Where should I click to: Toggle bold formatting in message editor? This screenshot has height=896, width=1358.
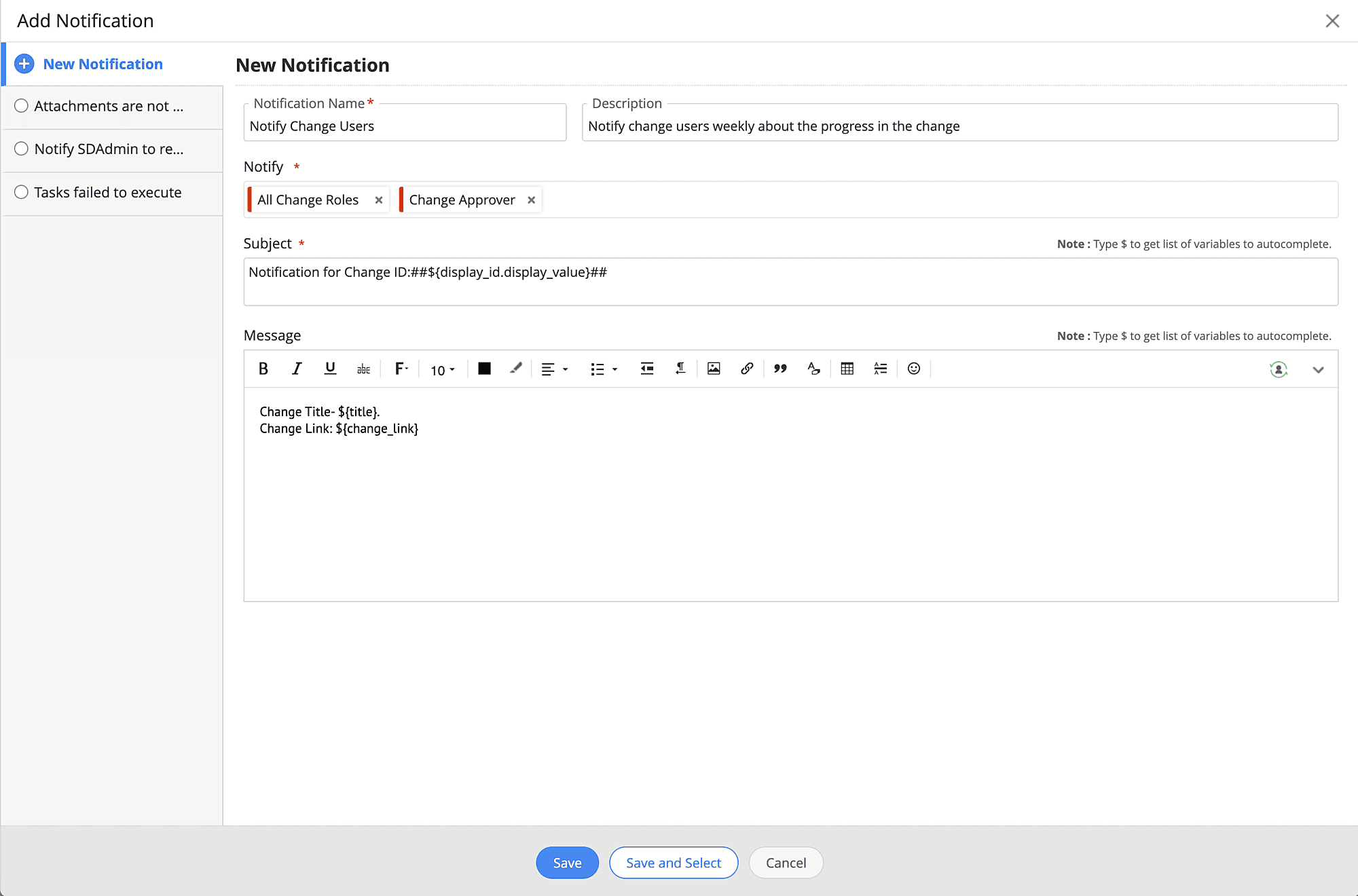[x=263, y=369]
